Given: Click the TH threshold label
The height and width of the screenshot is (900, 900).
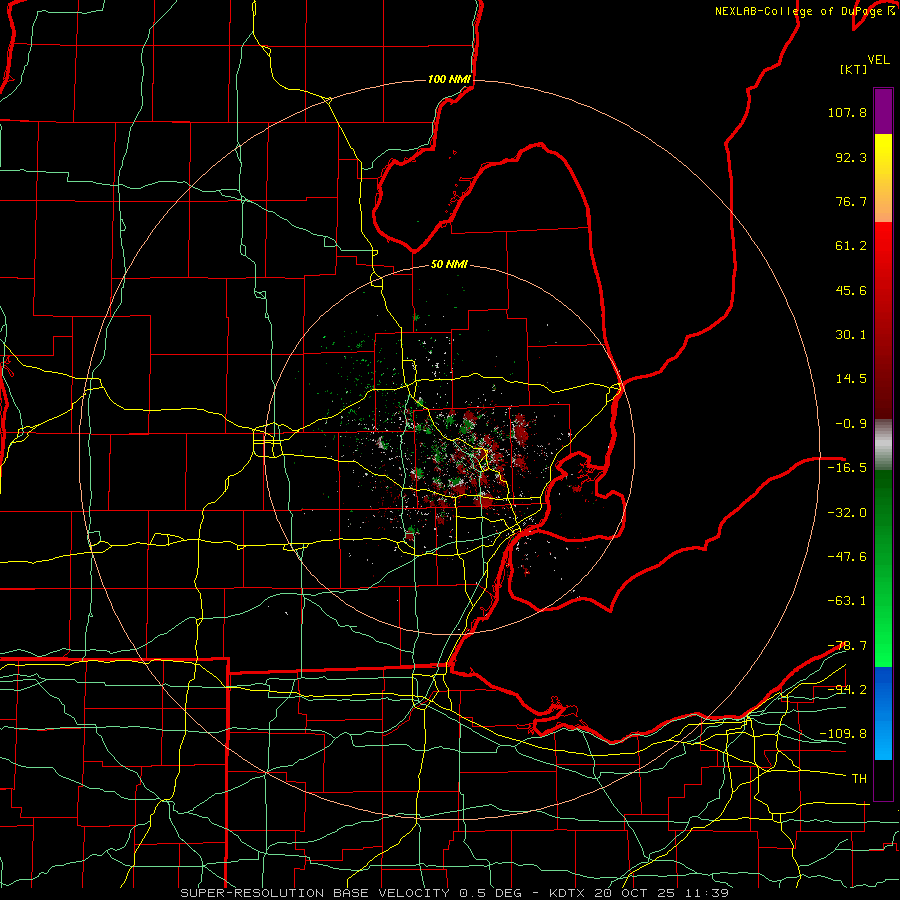Looking at the screenshot, I should click(859, 779).
